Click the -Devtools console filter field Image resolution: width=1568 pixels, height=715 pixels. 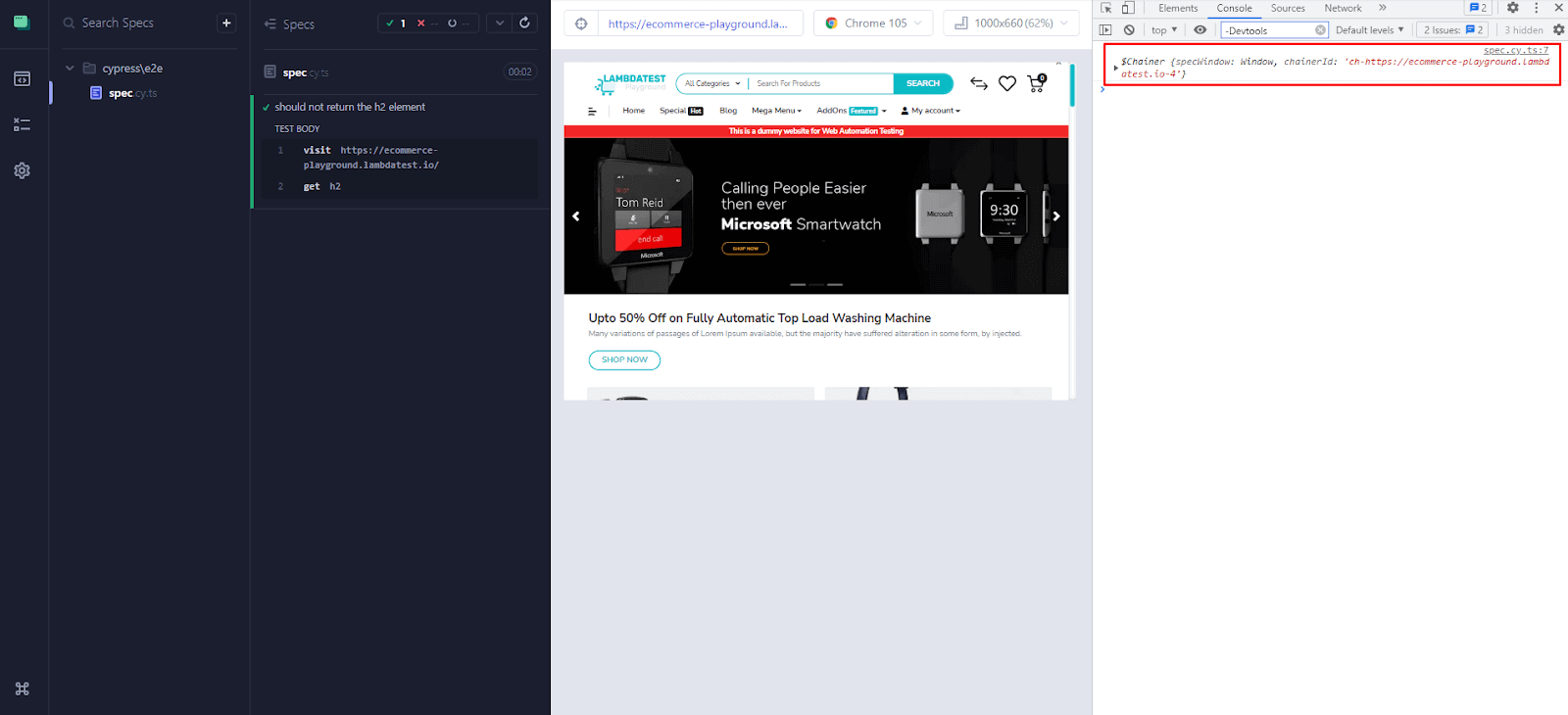[x=1266, y=30]
